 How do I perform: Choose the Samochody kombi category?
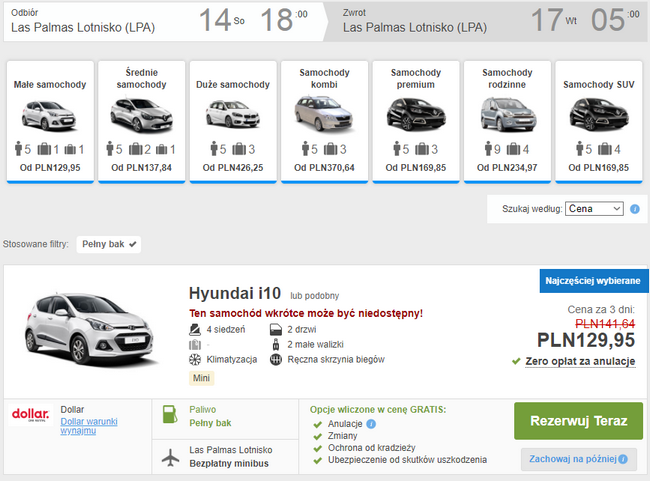pos(324,121)
